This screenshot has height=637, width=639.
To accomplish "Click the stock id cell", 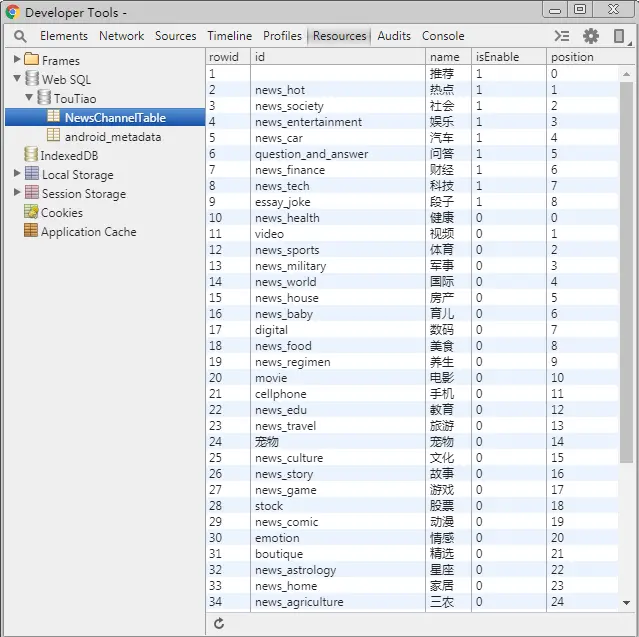I will point(338,506).
